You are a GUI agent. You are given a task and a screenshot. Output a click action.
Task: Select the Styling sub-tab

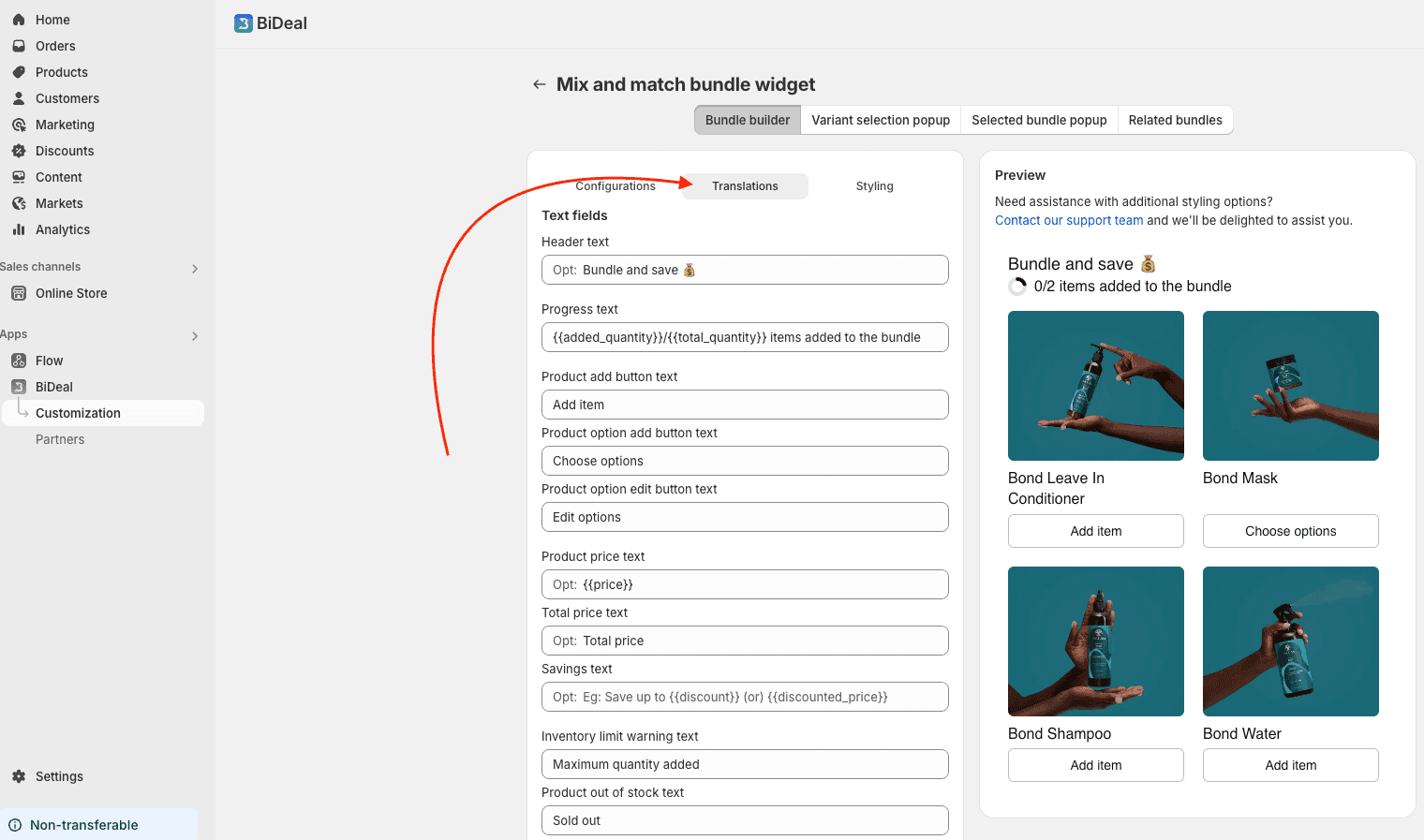click(x=874, y=186)
